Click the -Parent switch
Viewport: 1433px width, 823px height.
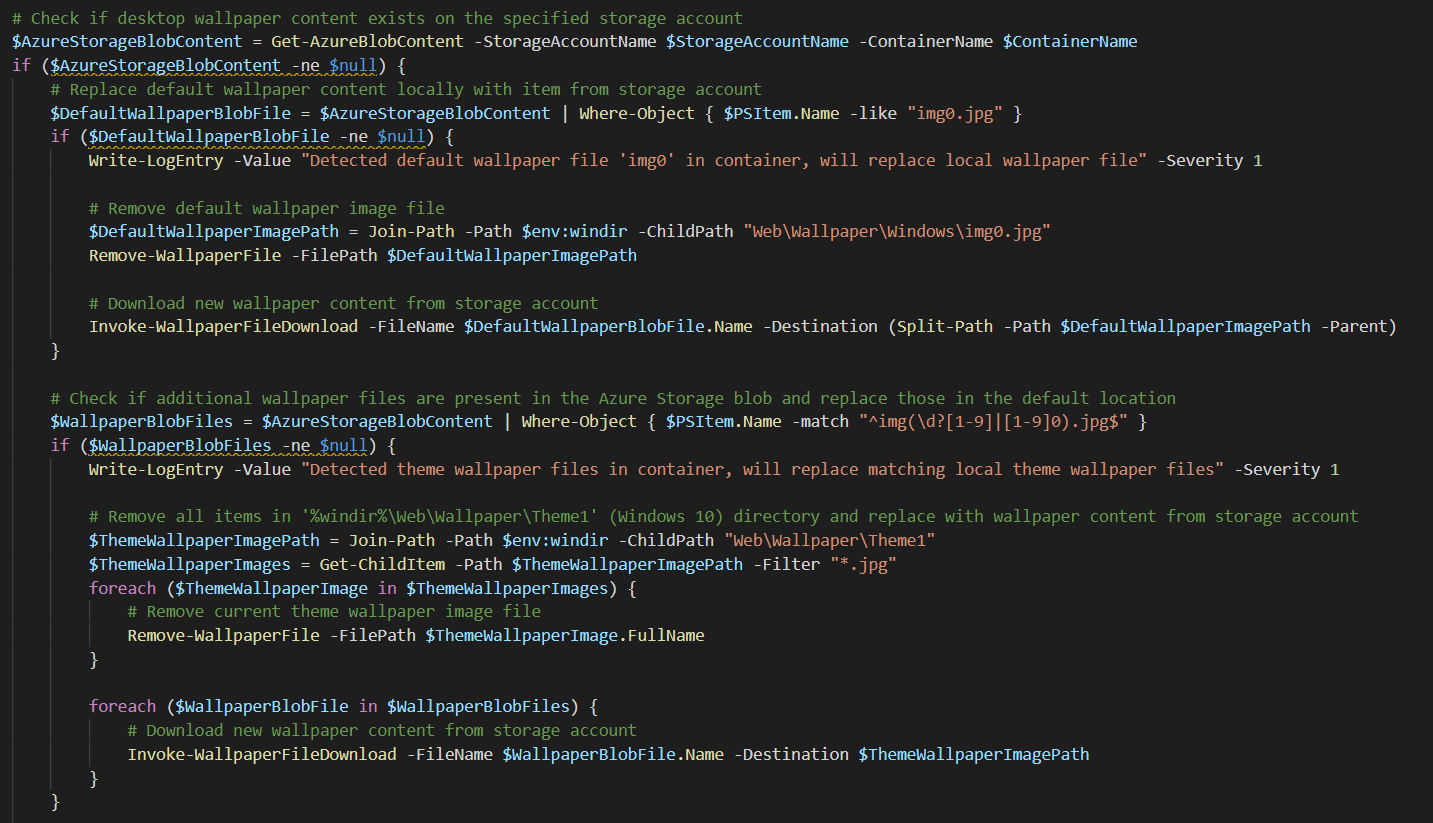tap(1353, 326)
